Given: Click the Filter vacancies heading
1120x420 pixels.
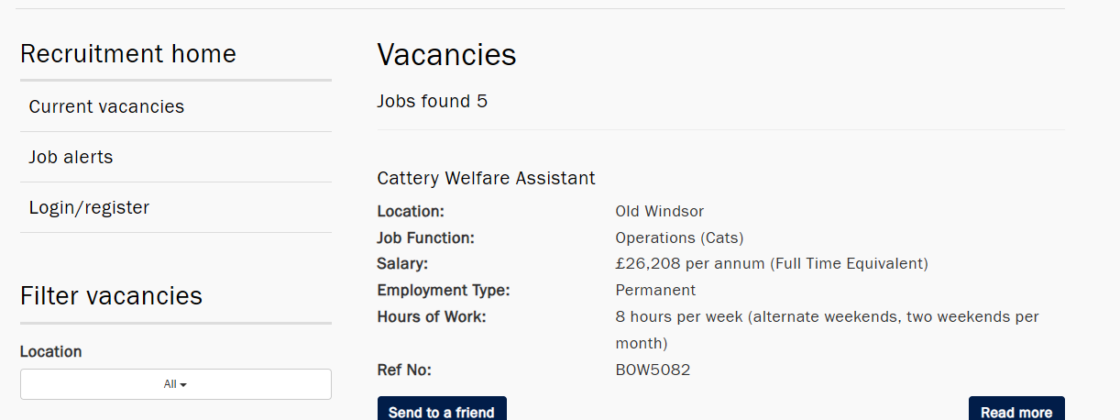Looking at the screenshot, I should (x=111, y=296).
